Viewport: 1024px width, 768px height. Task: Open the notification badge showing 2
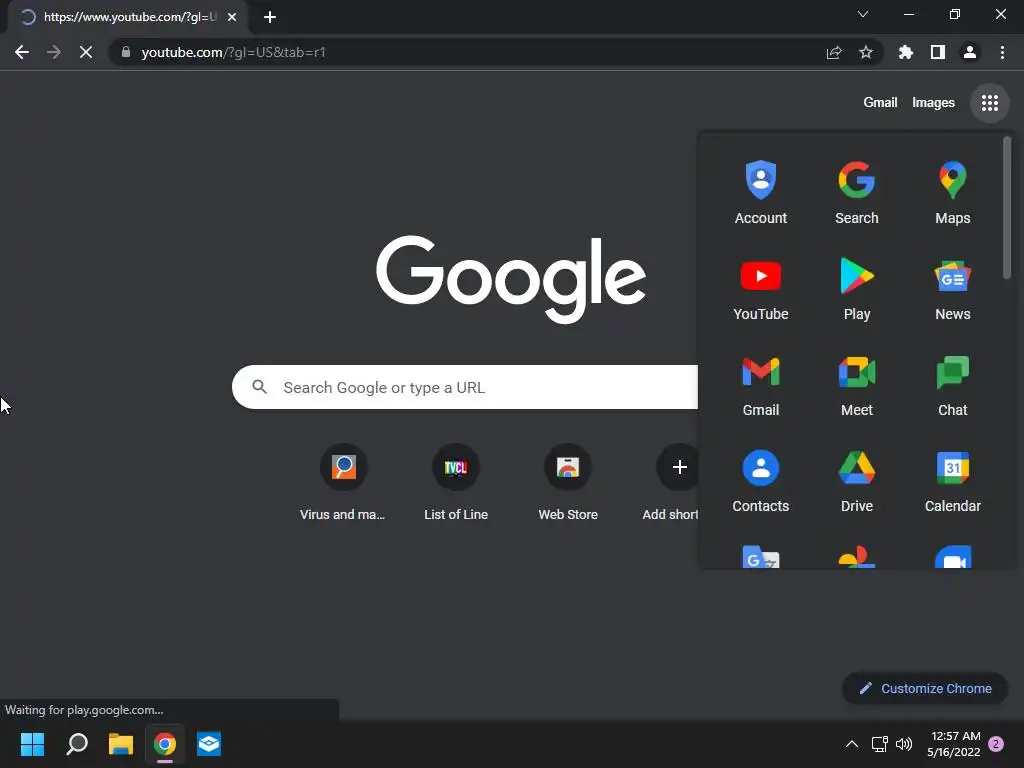pyautogui.click(x=996, y=744)
